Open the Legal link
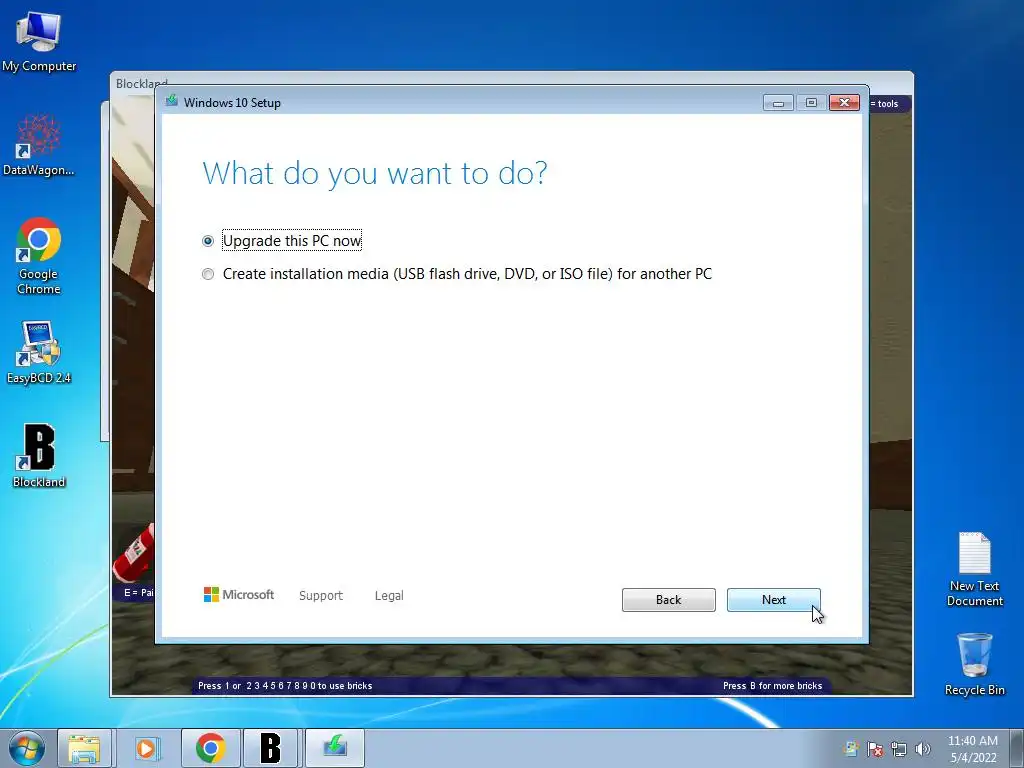The width and height of the screenshot is (1024, 768). (x=389, y=596)
